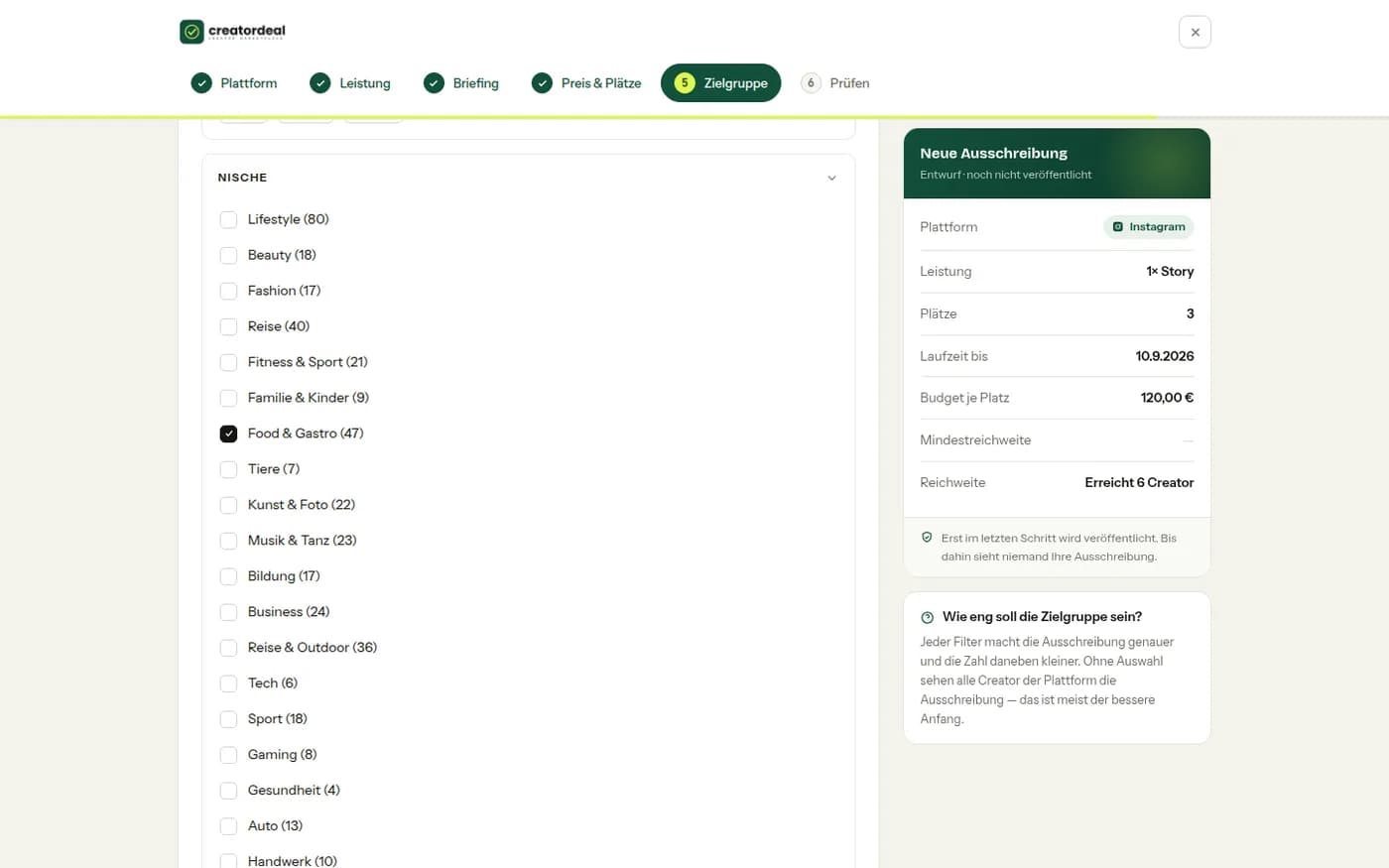Enable the Kunst & Foto (22) checkbox
The image size is (1389, 868).
(228, 505)
